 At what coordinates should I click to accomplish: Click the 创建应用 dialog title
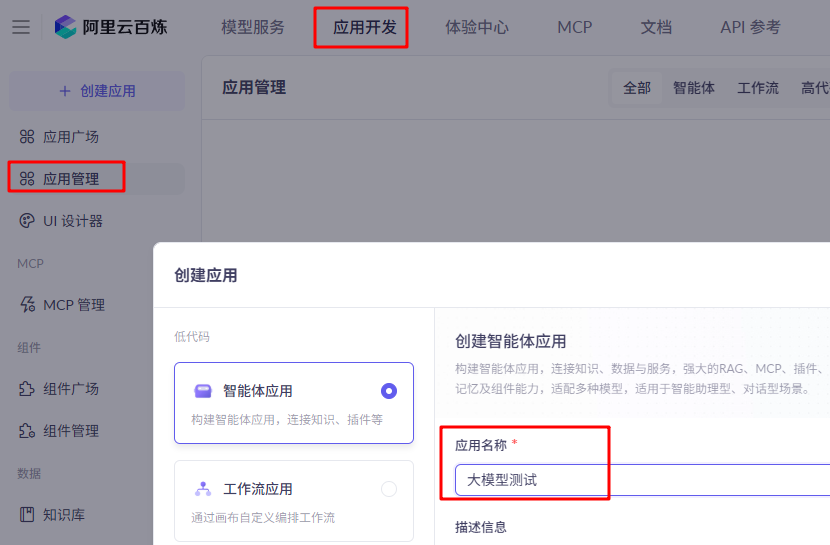pyautogui.click(x=206, y=275)
